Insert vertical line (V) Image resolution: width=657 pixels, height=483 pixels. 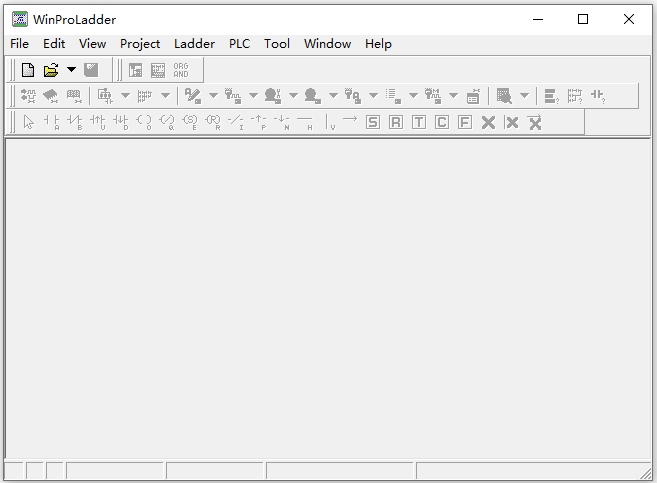(x=330, y=122)
